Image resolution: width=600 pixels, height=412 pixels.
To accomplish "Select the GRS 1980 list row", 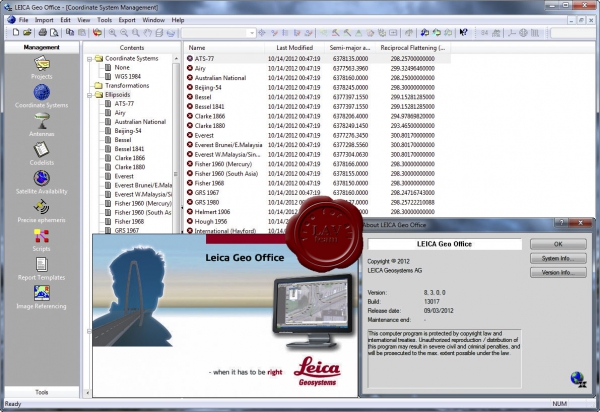I will (318, 202).
